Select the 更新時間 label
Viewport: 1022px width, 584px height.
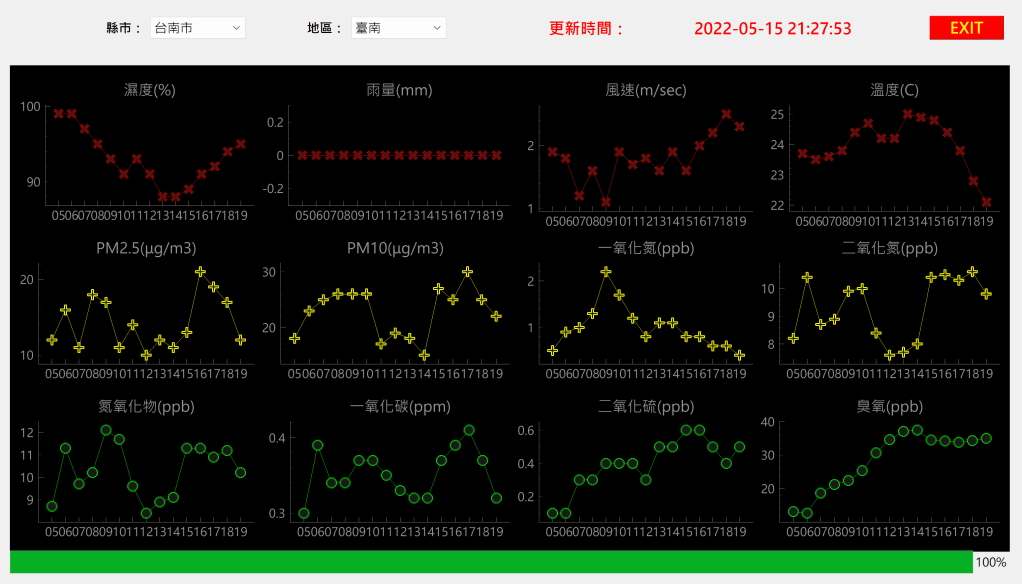coord(586,28)
